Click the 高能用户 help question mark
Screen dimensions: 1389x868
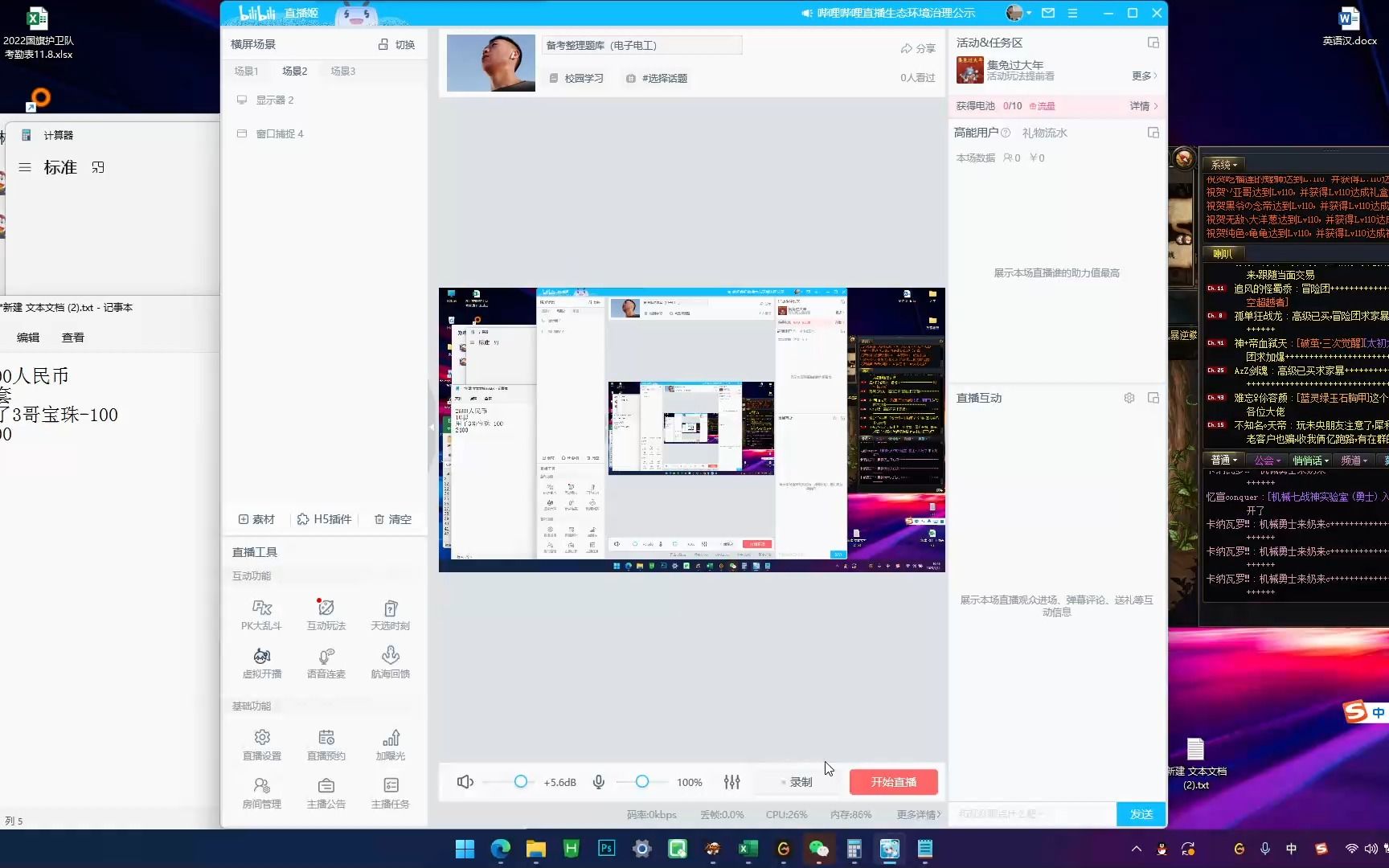1006,133
